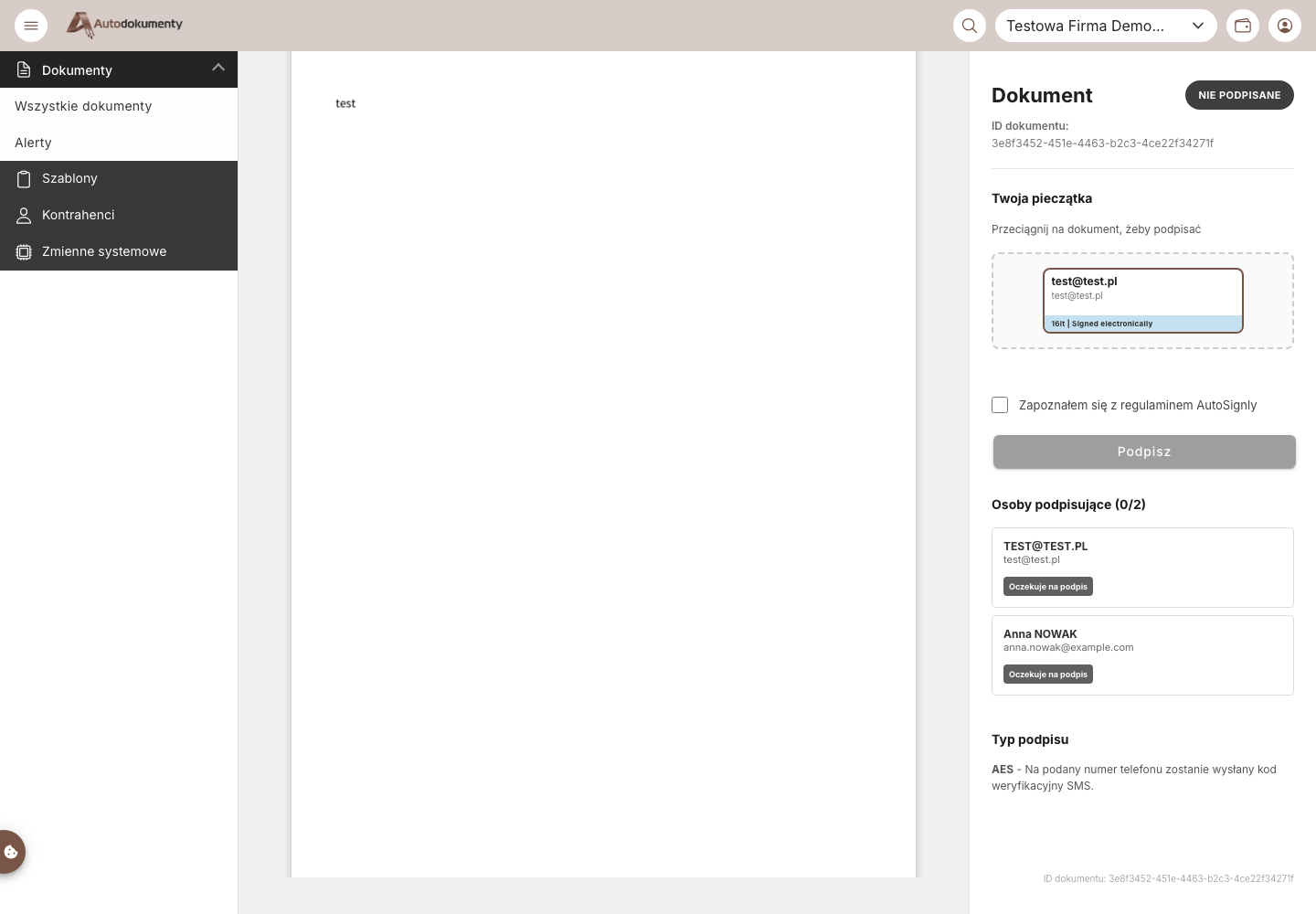The image size is (1316, 914).
Task: Click the Anna NOWAK signer card
Action: click(1142, 655)
